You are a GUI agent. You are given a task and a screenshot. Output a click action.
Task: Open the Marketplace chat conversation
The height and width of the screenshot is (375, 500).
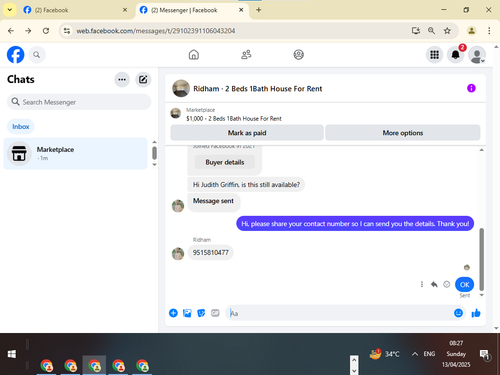(x=75, y=154)
